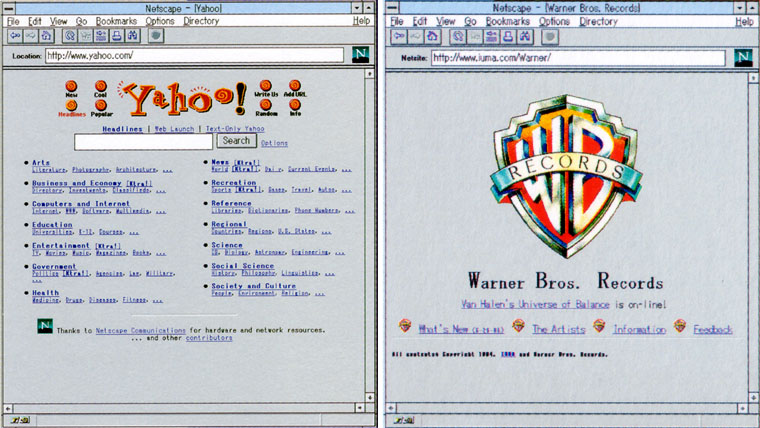Open Options menu in Yahoo window
Screen dimensions: 760x428
coord(159,21)
